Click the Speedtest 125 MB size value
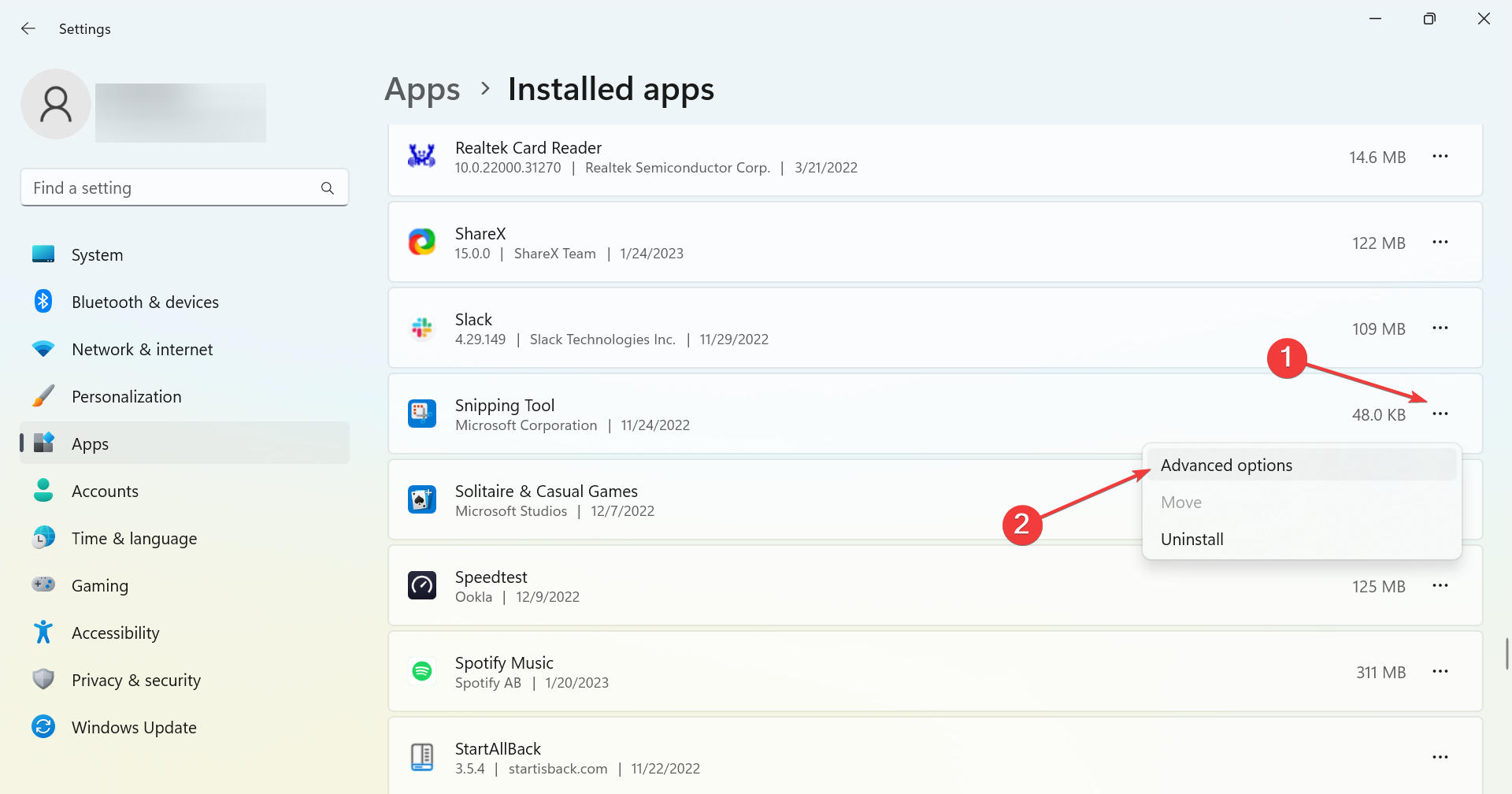 click(1379, 586)
